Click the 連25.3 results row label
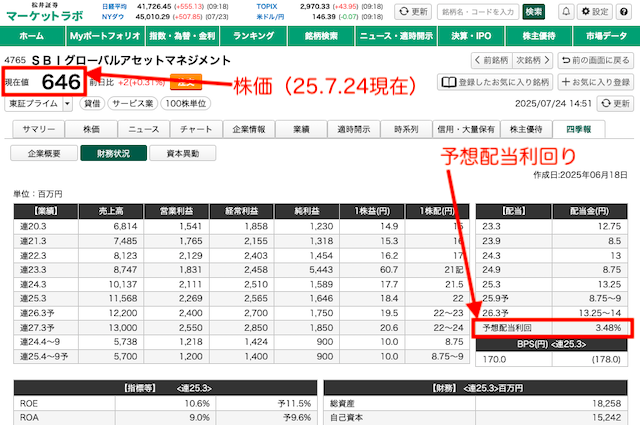The width and height of the screenshot is (640, 425). 33,298
